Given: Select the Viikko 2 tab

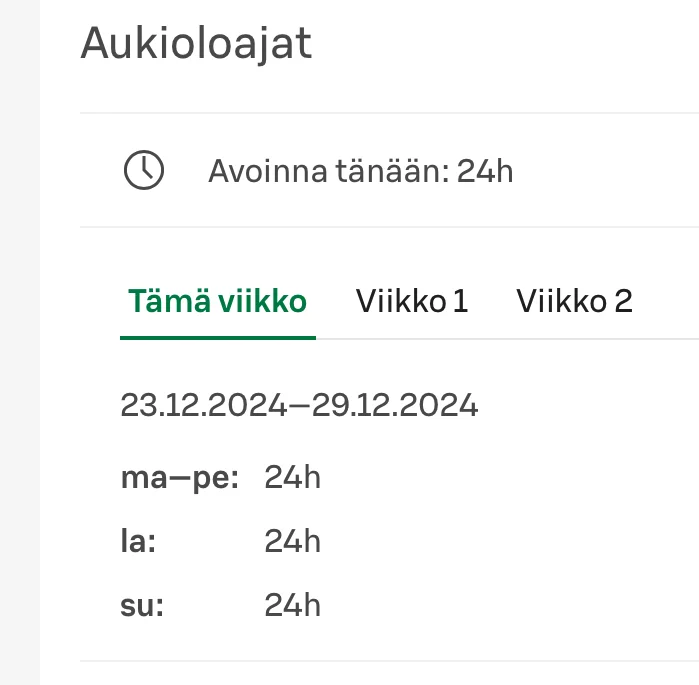Looking at the screenshot, I should click(x=574, y=301).
